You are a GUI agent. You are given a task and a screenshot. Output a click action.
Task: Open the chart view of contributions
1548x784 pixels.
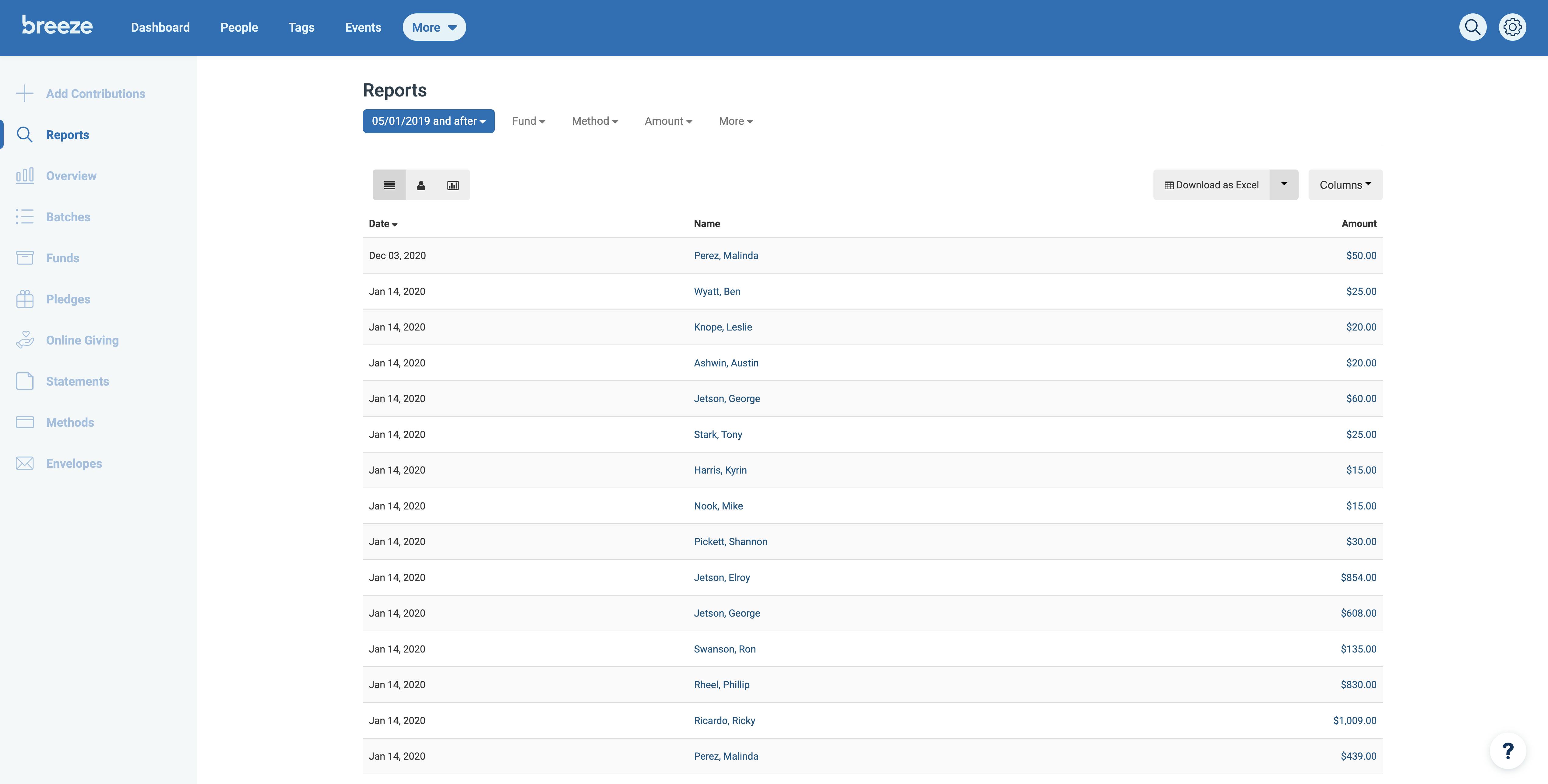452,184
